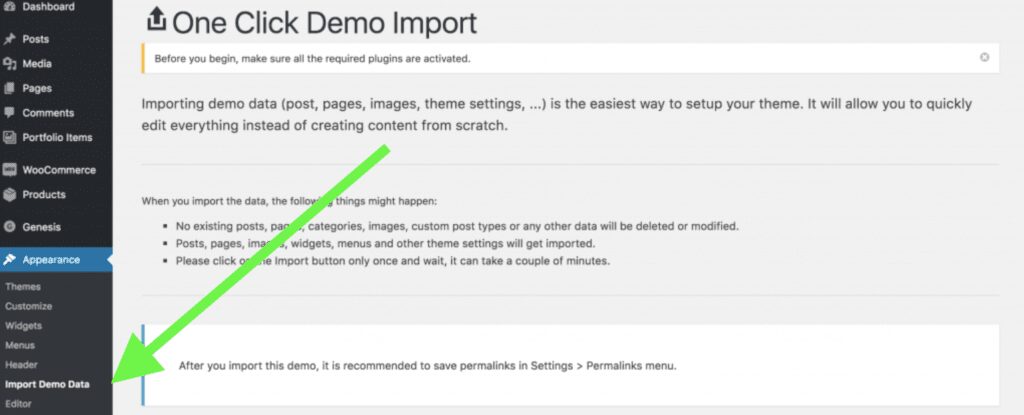This screenshot has width=1024, height=415.
Task: Select the Header submenu item
Action: [22, 365]
